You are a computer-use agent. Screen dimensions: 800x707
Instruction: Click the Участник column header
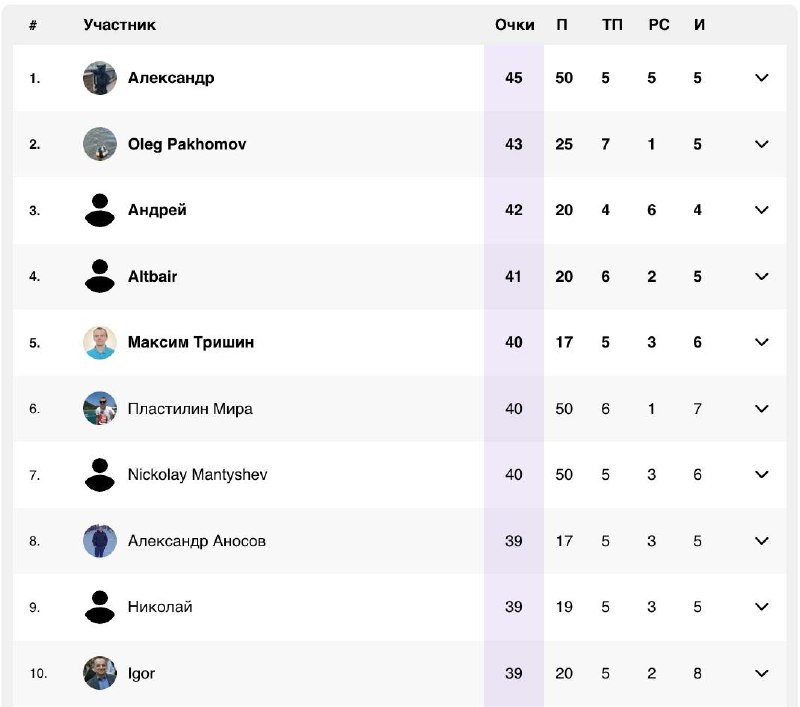119,25
